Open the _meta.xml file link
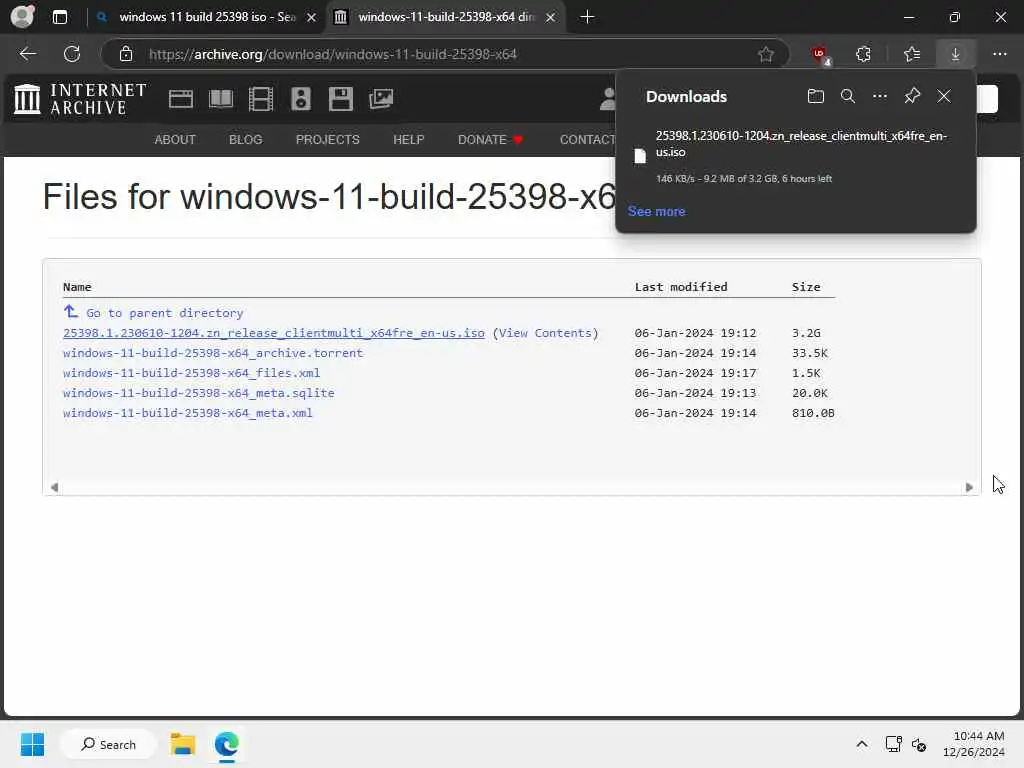Image resolution: width=1024 pixels, height=768 pixels. [187, 413]
